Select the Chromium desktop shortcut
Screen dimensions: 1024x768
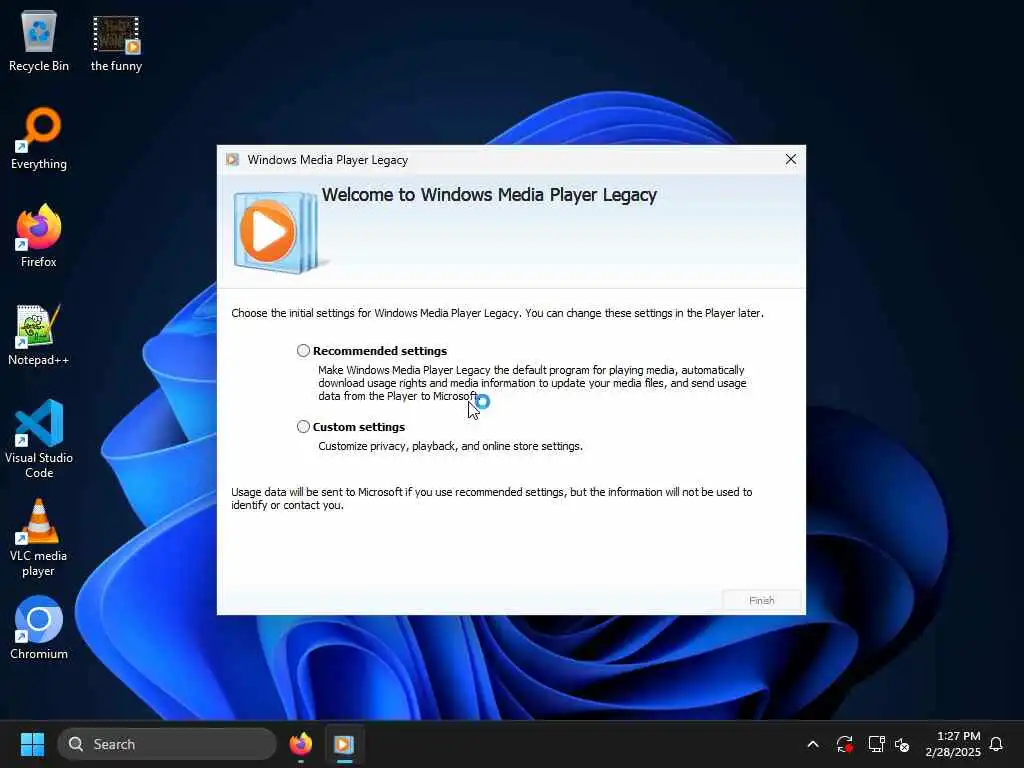coord(39,628)
